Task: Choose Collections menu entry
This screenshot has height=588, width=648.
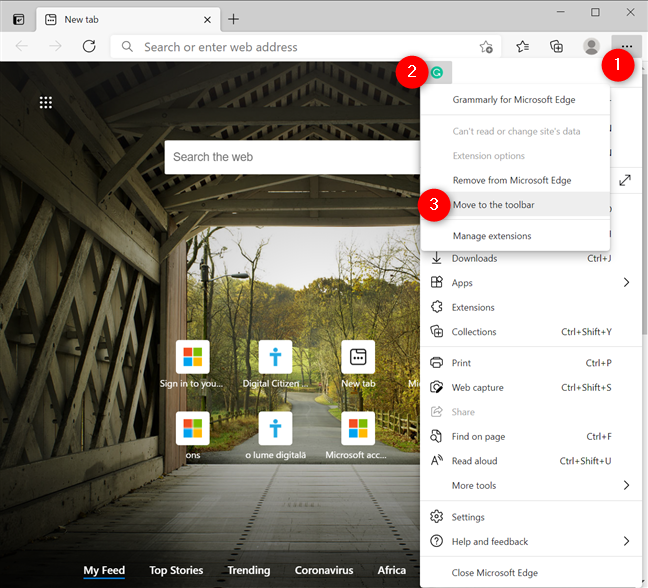Action: (531, 331)
